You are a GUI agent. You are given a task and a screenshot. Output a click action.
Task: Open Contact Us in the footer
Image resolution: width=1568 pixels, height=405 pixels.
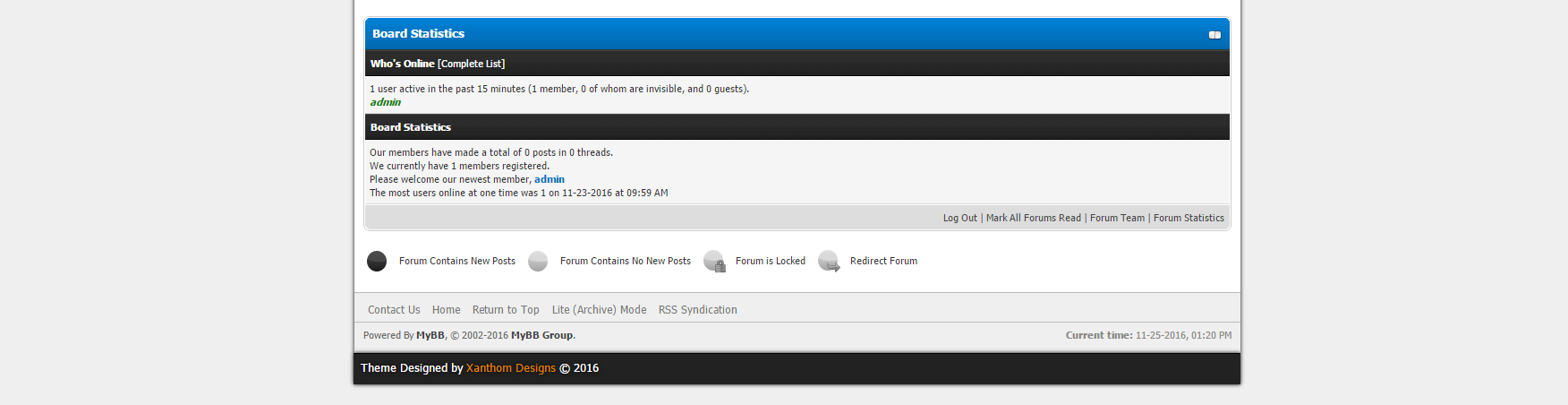(x=394, y=310)
